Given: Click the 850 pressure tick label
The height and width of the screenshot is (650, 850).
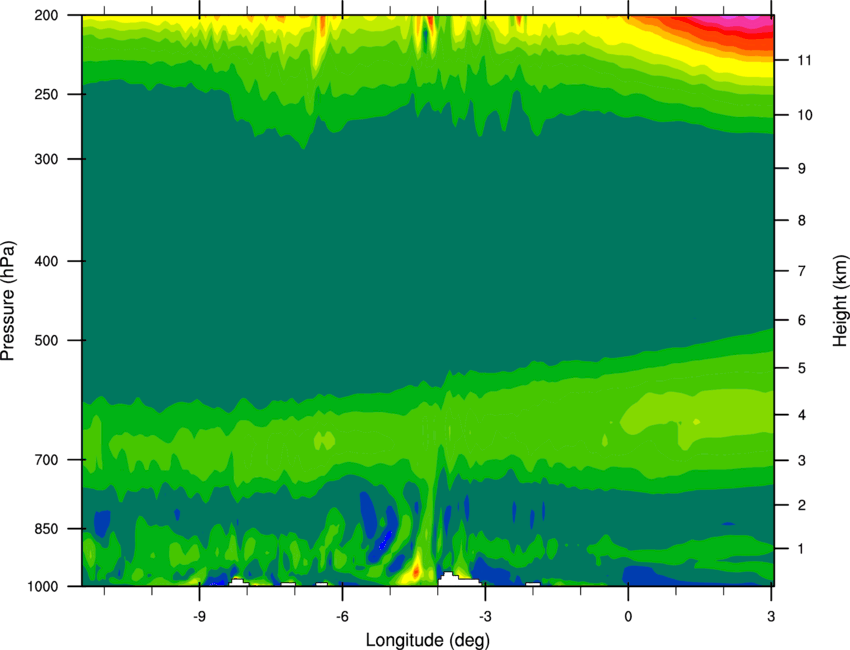Looking at the screenshot, I should [47, 529].
